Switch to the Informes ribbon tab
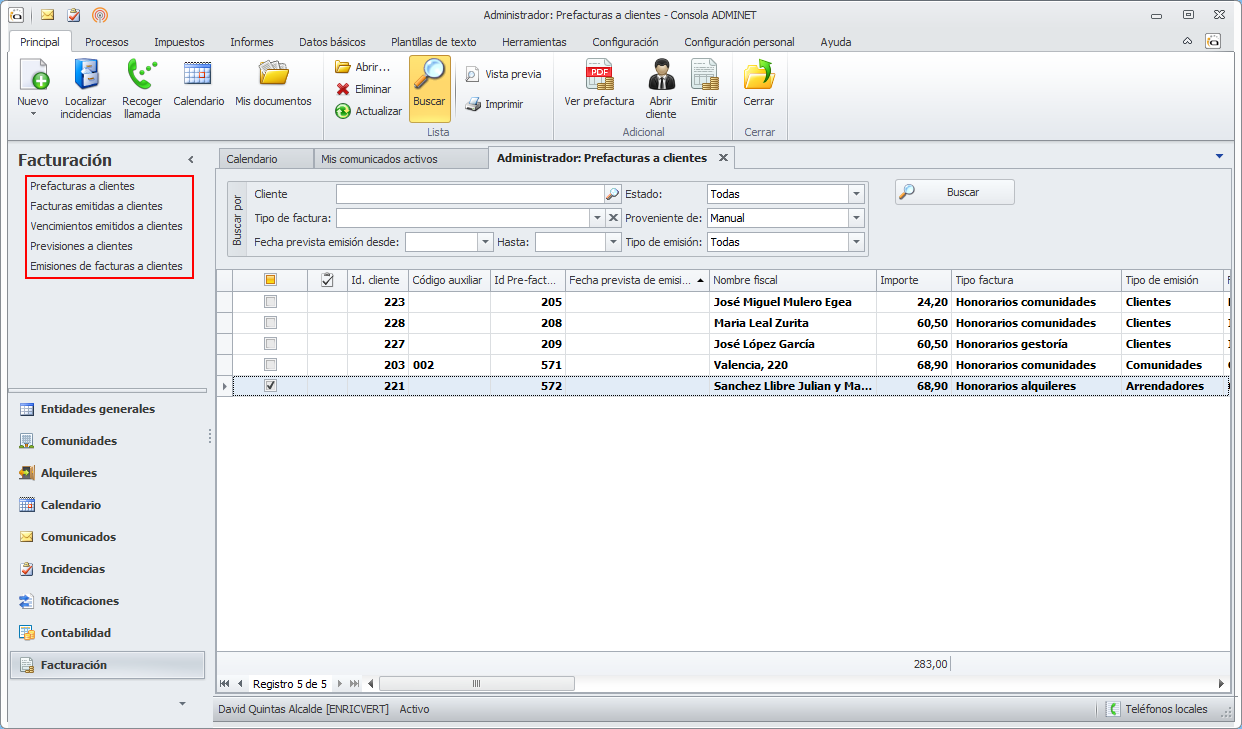Screen dimensions: 1242x729 [251, 42]
